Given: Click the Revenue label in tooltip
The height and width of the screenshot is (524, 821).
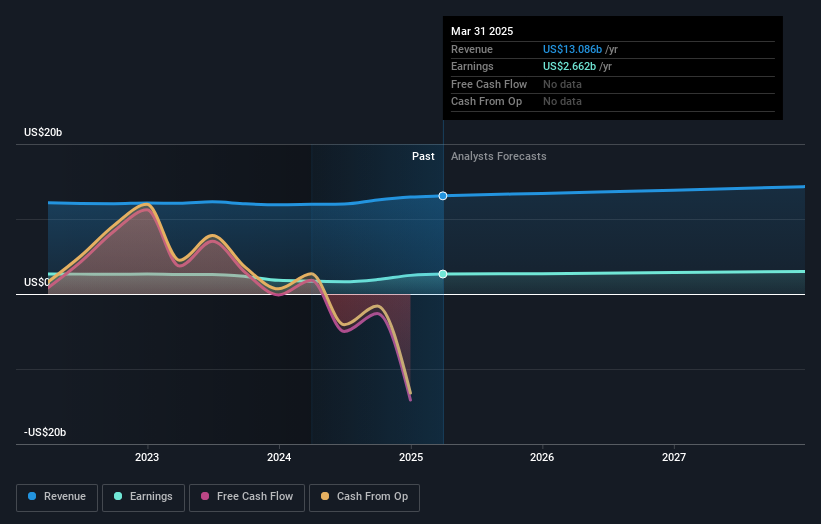Looking at the screenshot, I should tap(472, 49).
